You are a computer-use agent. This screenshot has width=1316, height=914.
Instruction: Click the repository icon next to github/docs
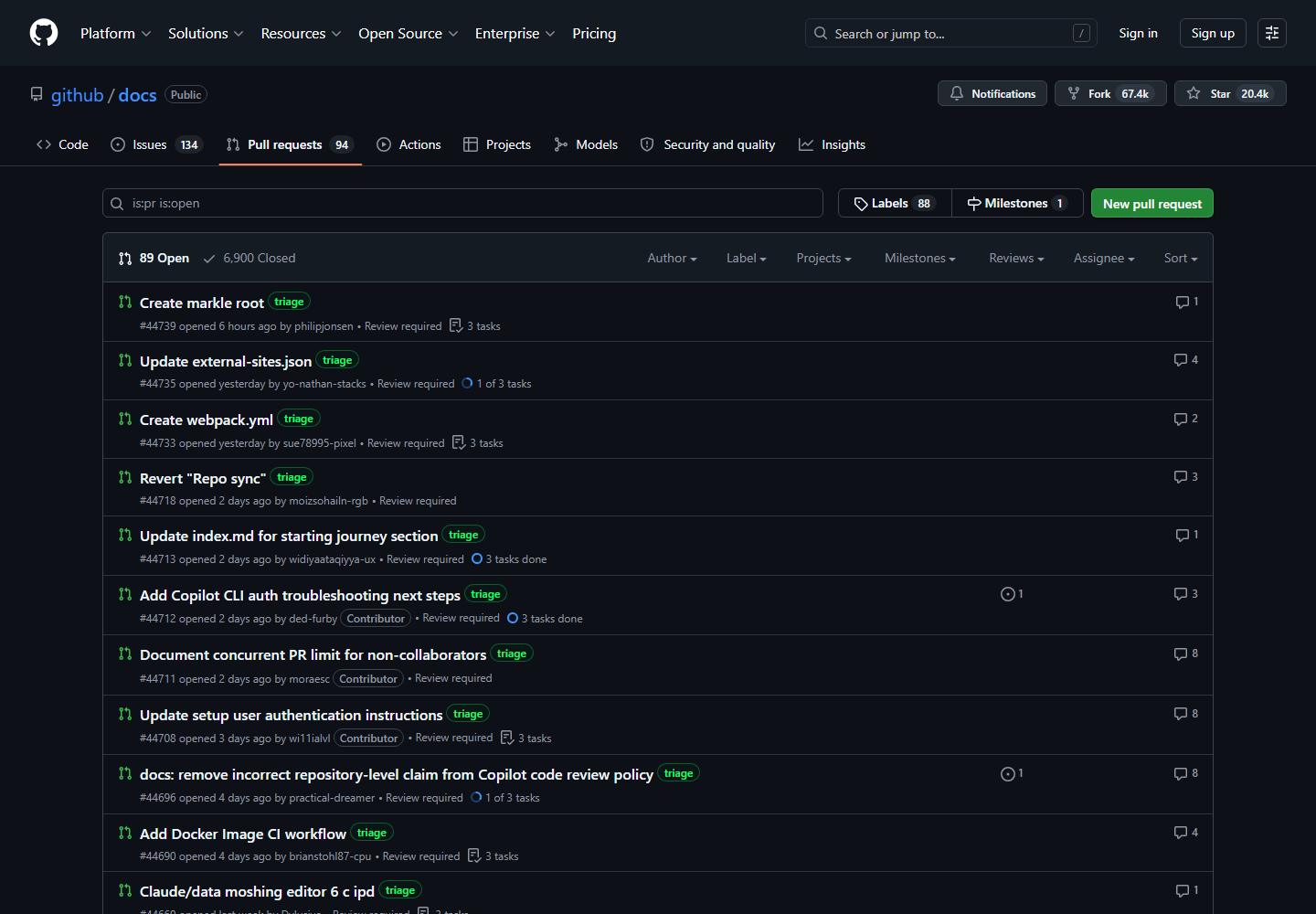tap(37, 94)
